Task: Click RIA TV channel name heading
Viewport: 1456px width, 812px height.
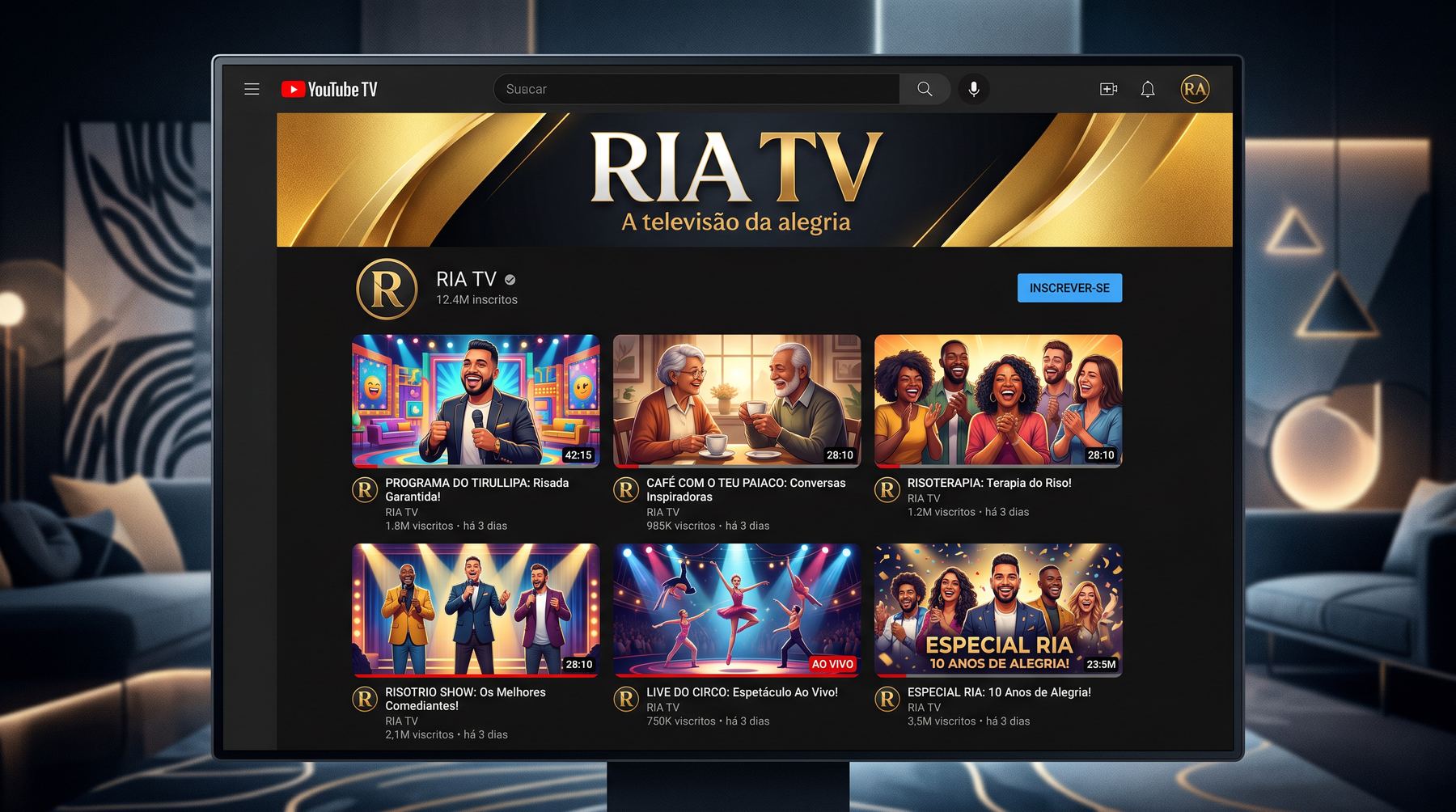Action: pos(466,279)
